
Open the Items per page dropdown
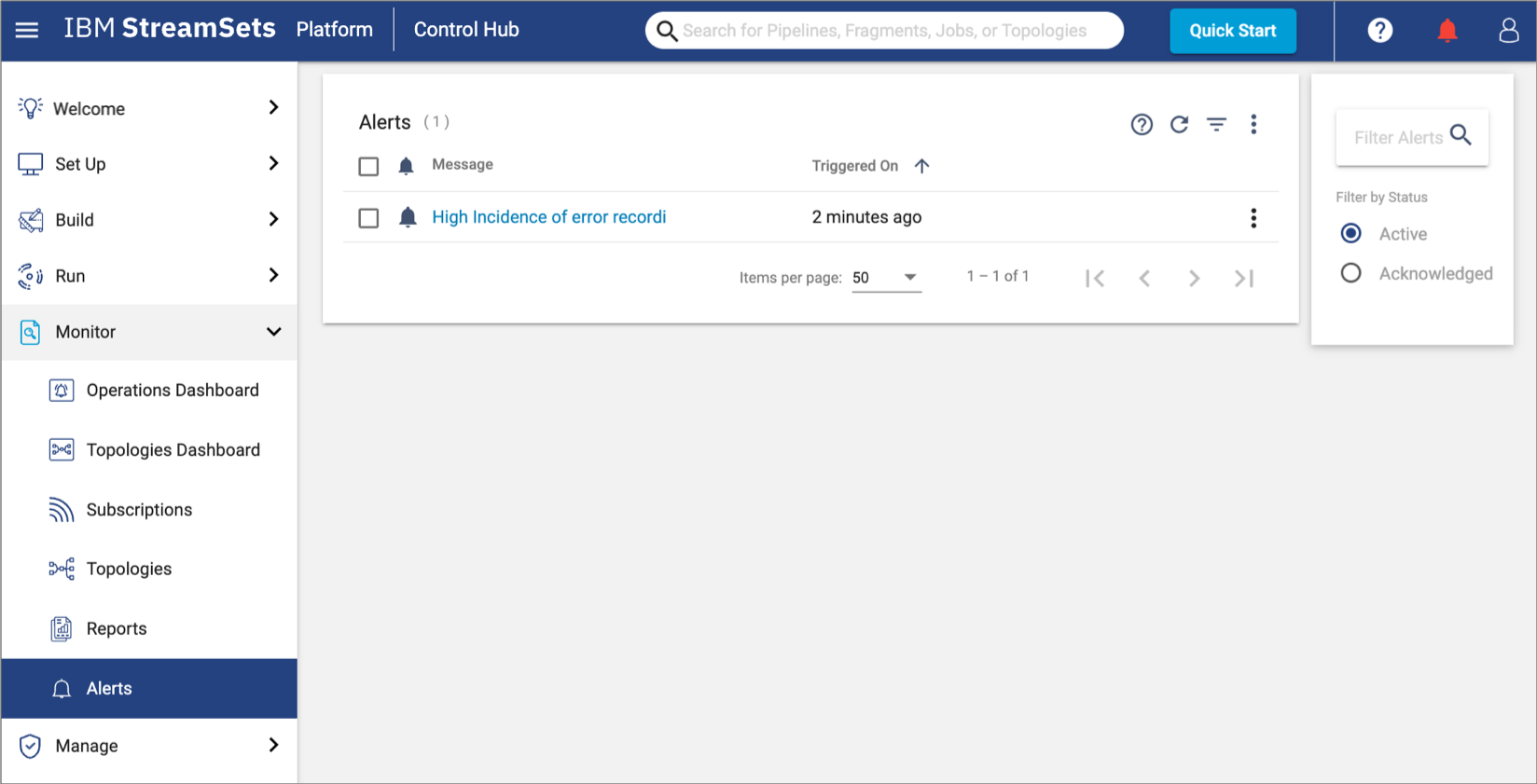886,278
